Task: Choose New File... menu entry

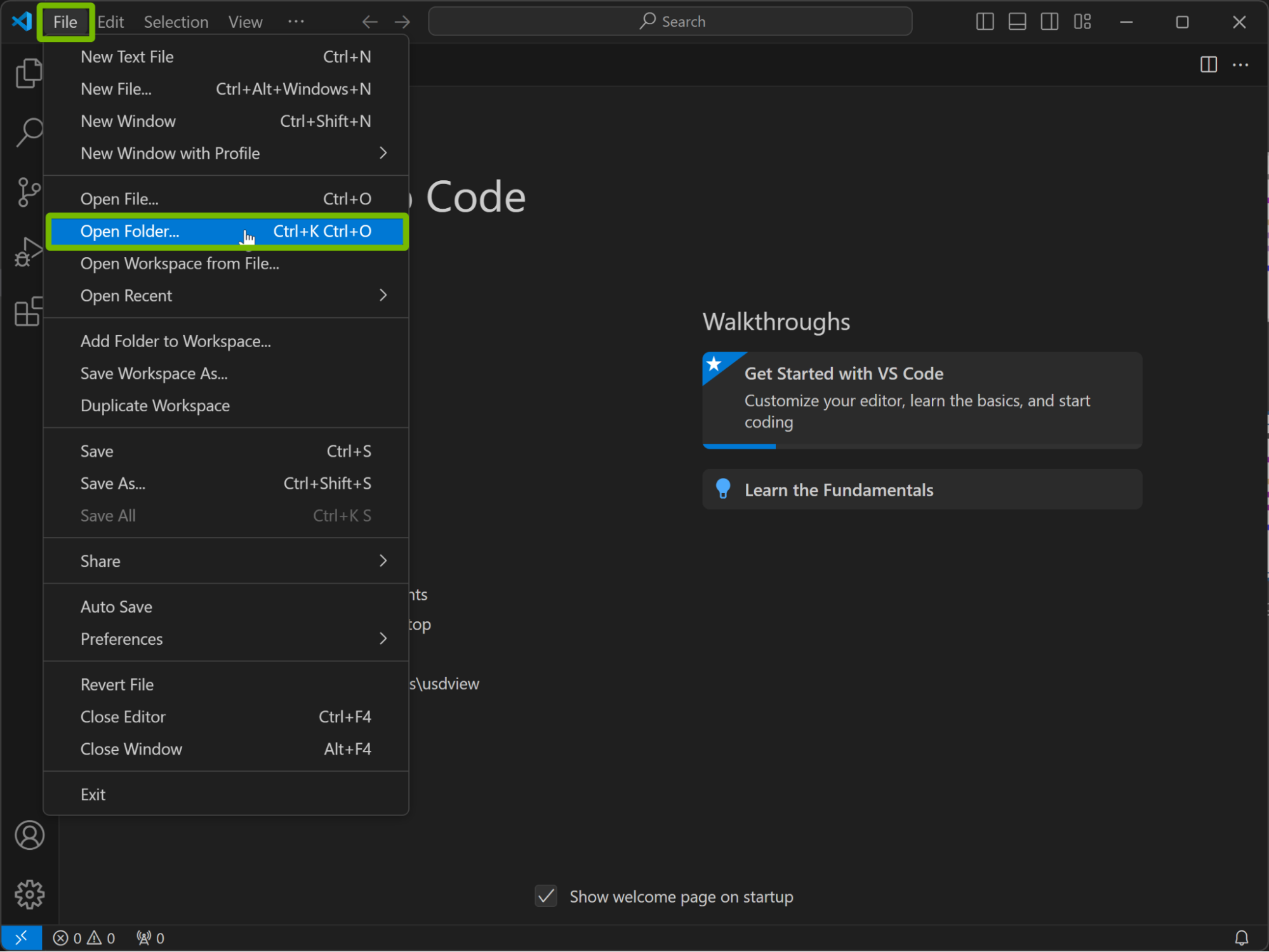Action: point(226,89)
